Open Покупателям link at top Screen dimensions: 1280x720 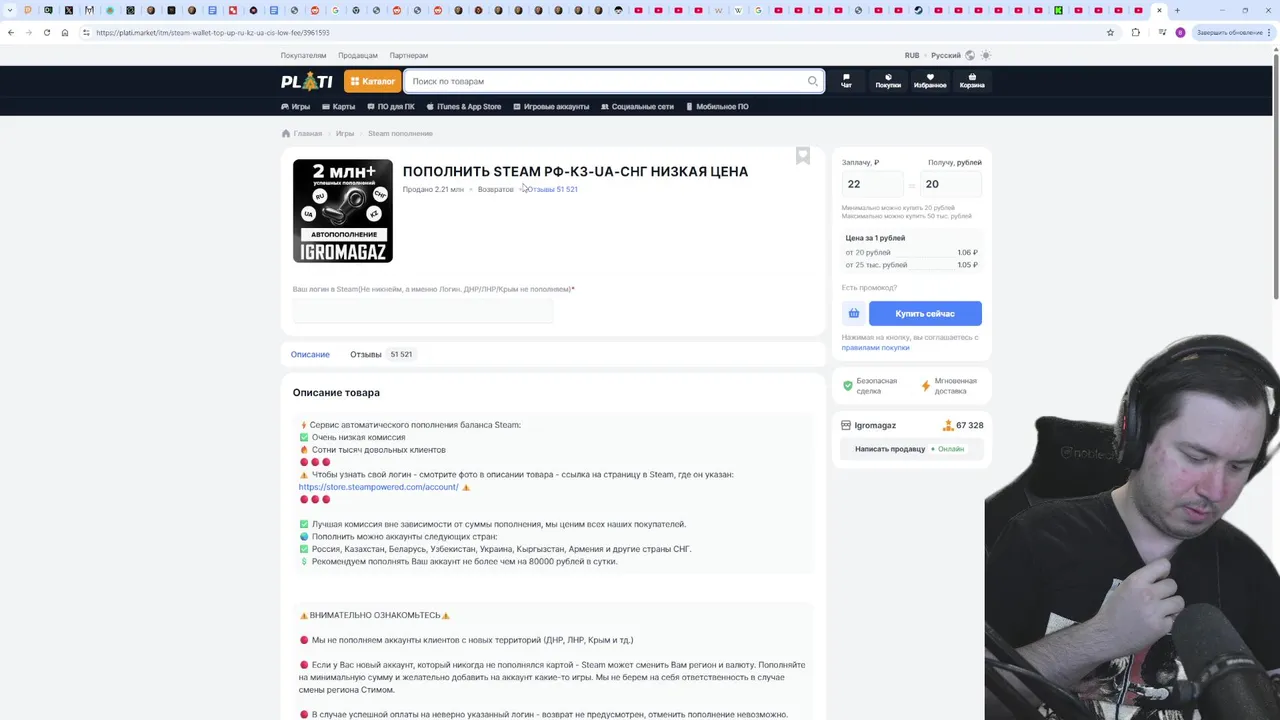[x=303, y=55]
